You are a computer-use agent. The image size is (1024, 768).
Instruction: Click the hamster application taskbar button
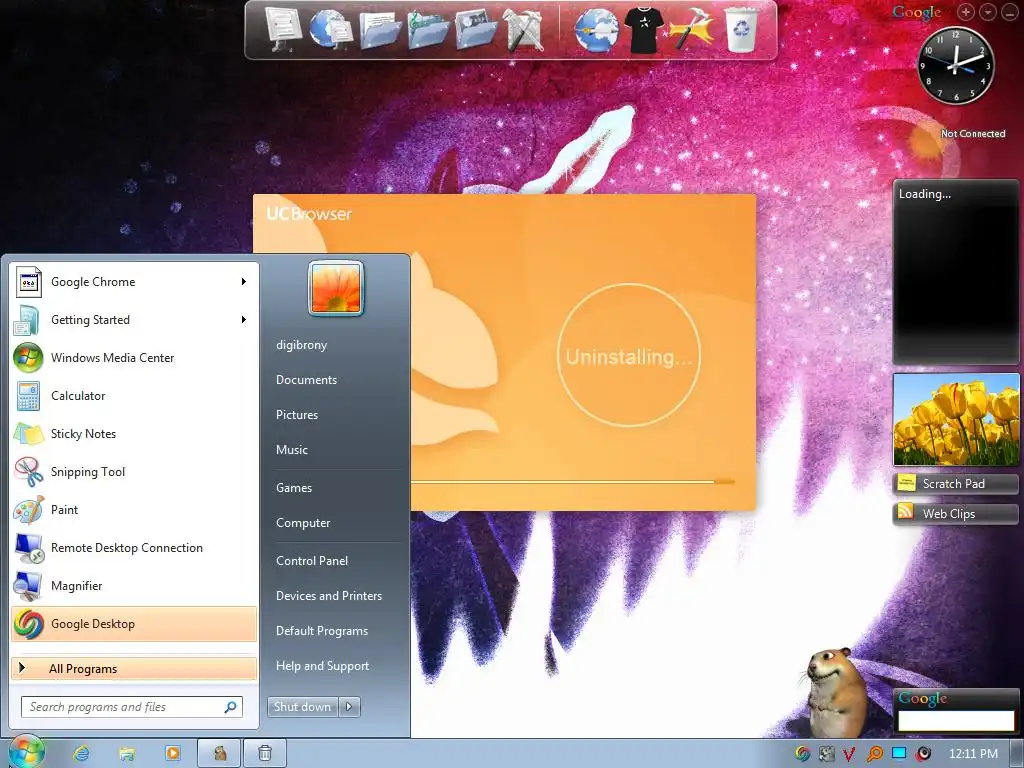pyautogui.click(x=219, y=754)
